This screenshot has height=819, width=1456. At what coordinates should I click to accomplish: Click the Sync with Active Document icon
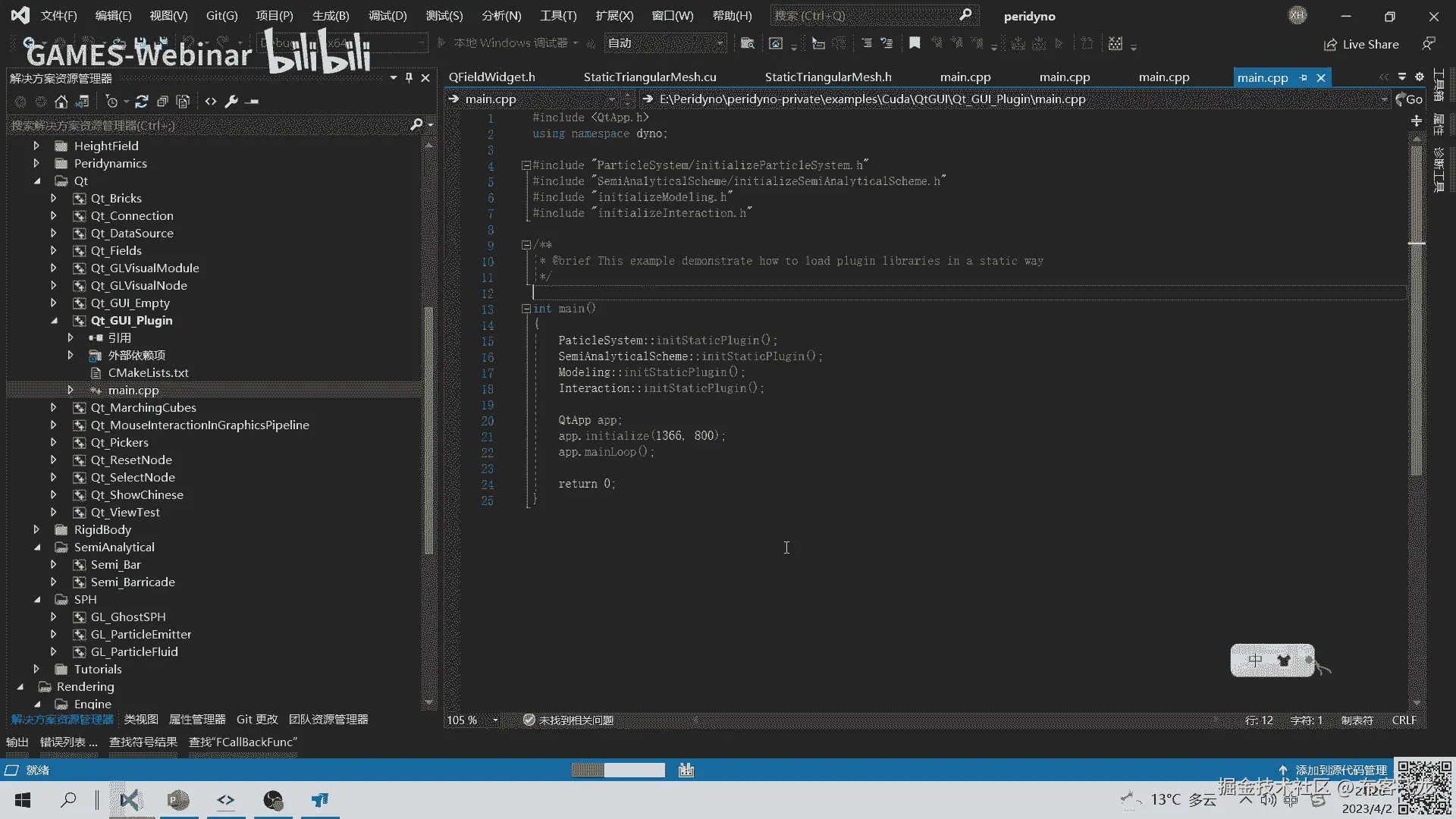coord(142,102)
